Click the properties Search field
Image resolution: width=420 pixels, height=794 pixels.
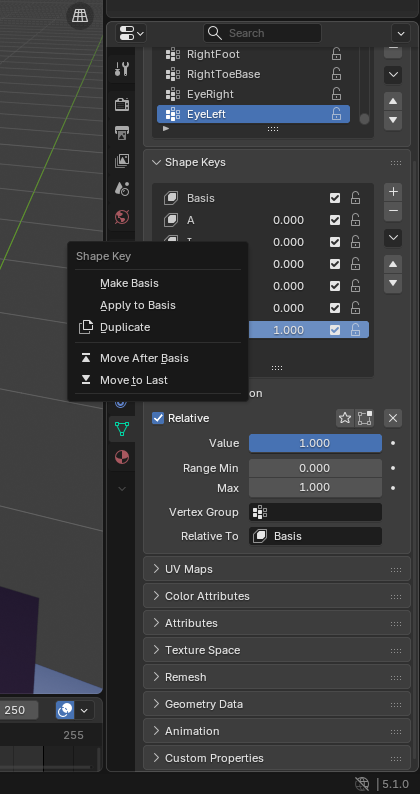[262, 33]
